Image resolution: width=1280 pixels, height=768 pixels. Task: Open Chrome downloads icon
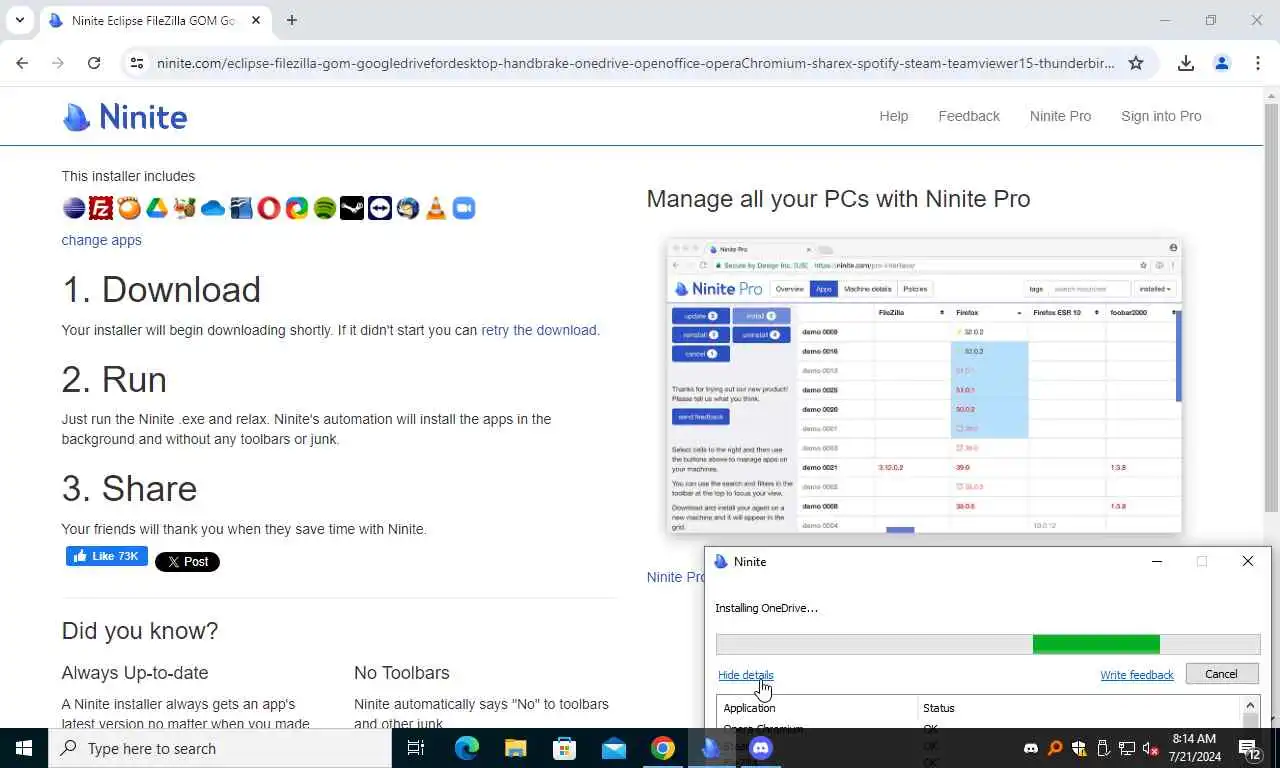click(1186, 63)
